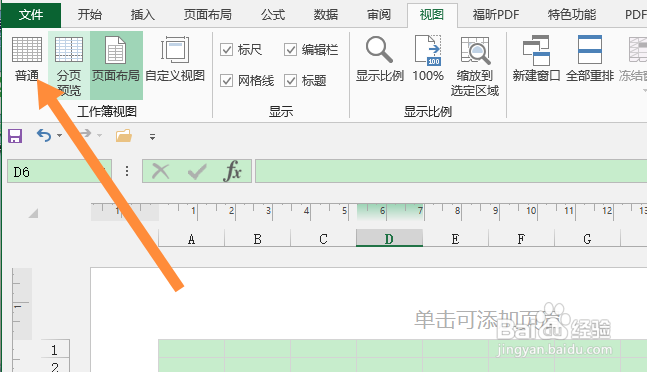The height and width of the screenshot is (372, 647).
Task: Switch to the Home (开始) tab
Action: pyautogui.click(x=90, y=15)
